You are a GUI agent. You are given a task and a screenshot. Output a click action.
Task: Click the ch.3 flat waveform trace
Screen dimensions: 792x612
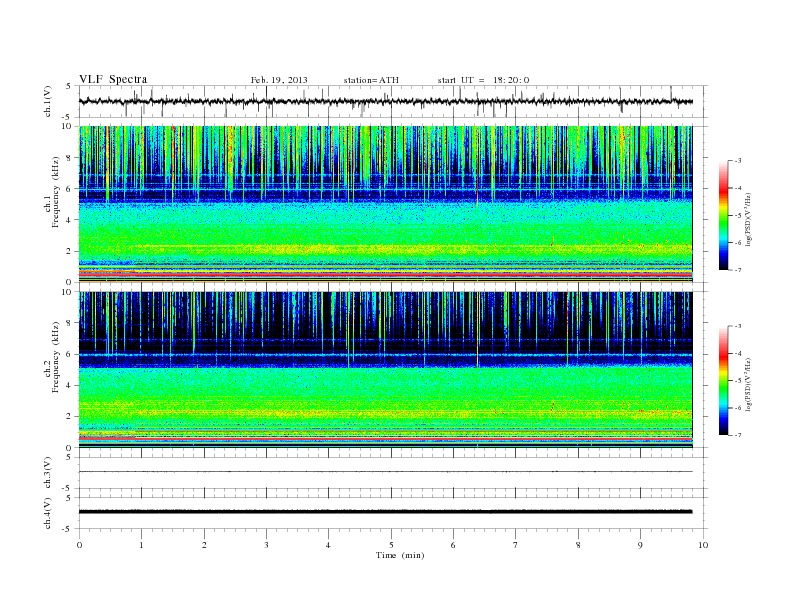[385, 472]
